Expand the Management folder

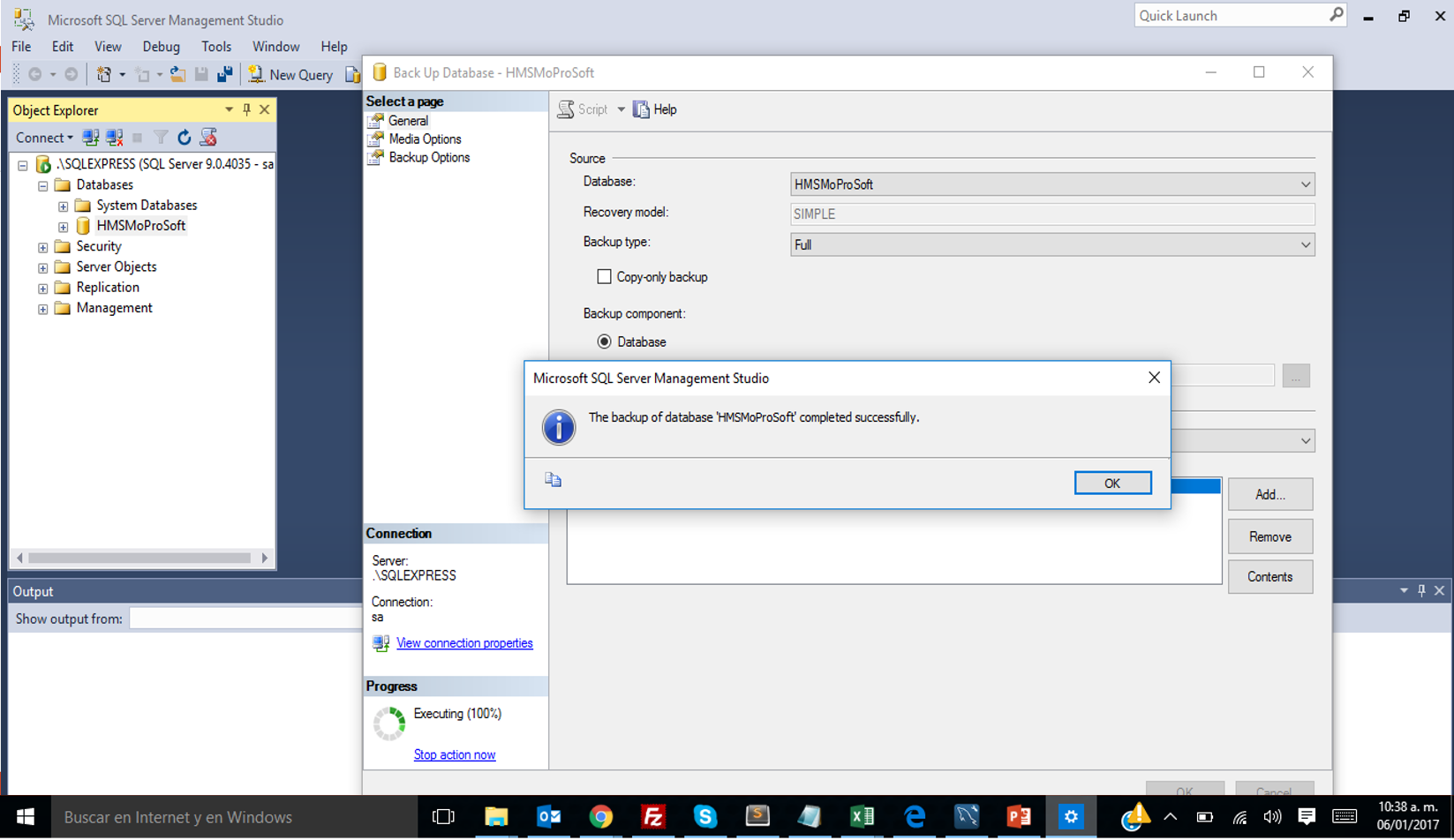point(42,309)
